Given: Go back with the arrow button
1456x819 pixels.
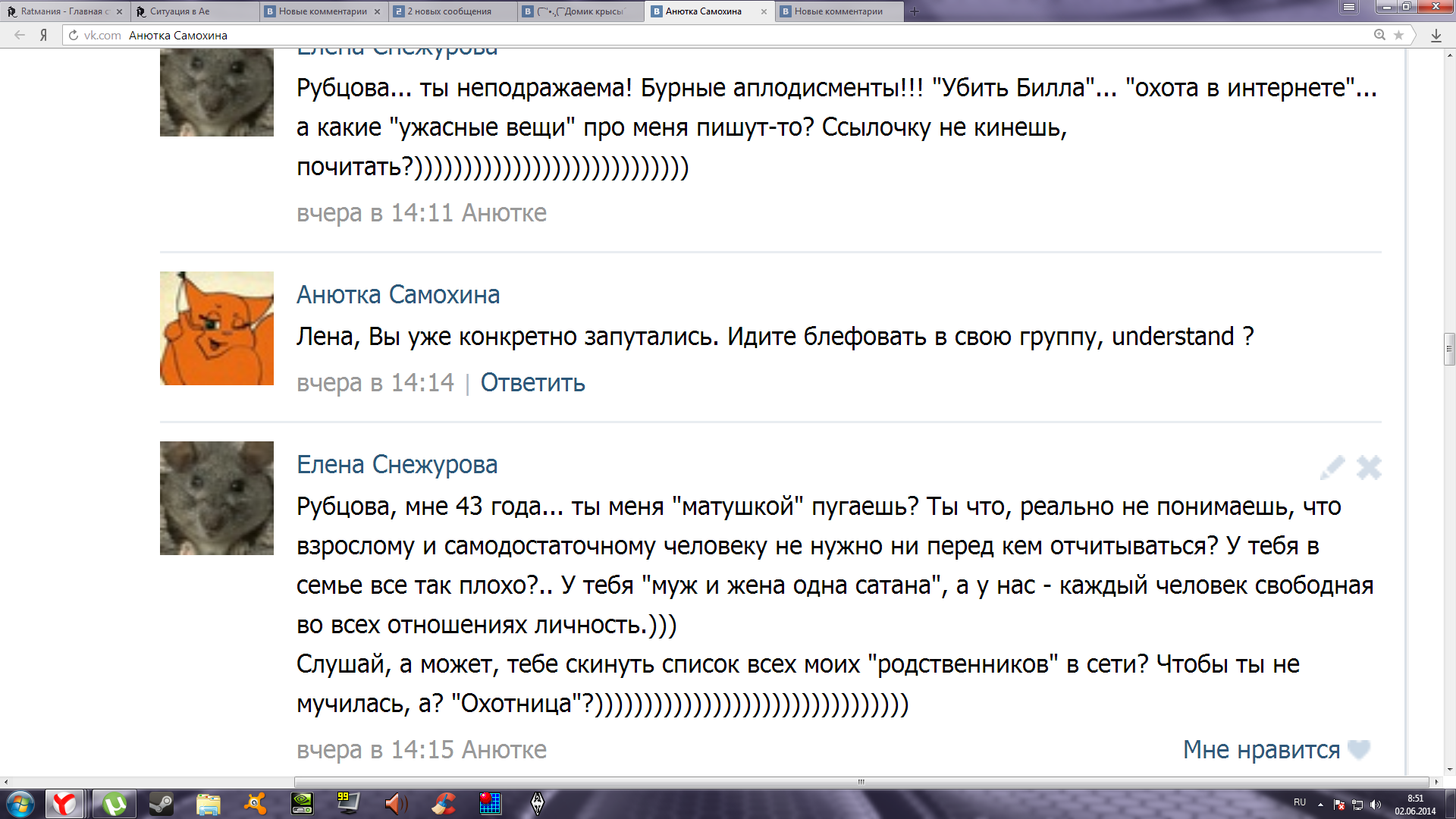Looking at the screenshot, I should click(20, 35).
